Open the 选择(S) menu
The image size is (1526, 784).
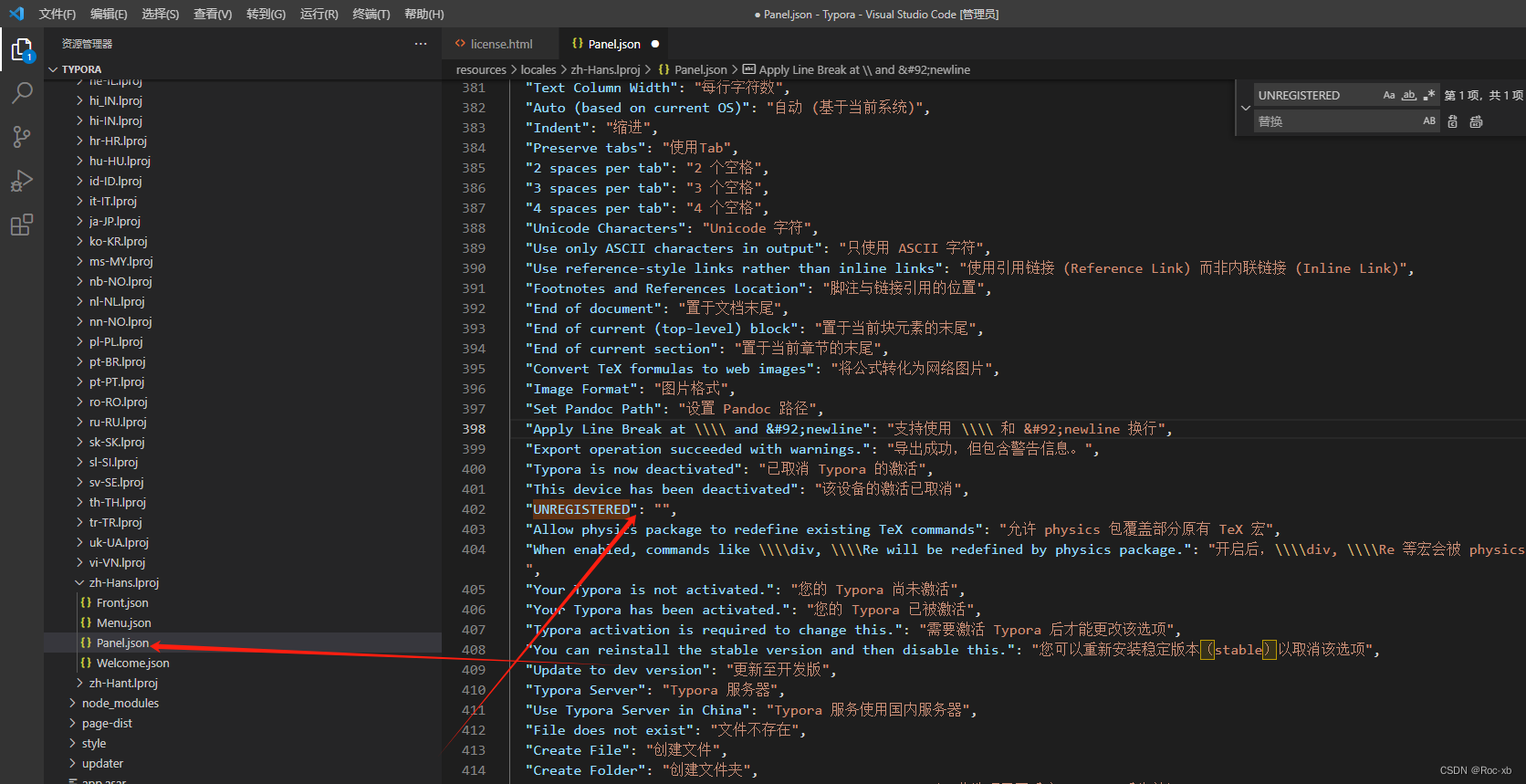pos(161,14)
